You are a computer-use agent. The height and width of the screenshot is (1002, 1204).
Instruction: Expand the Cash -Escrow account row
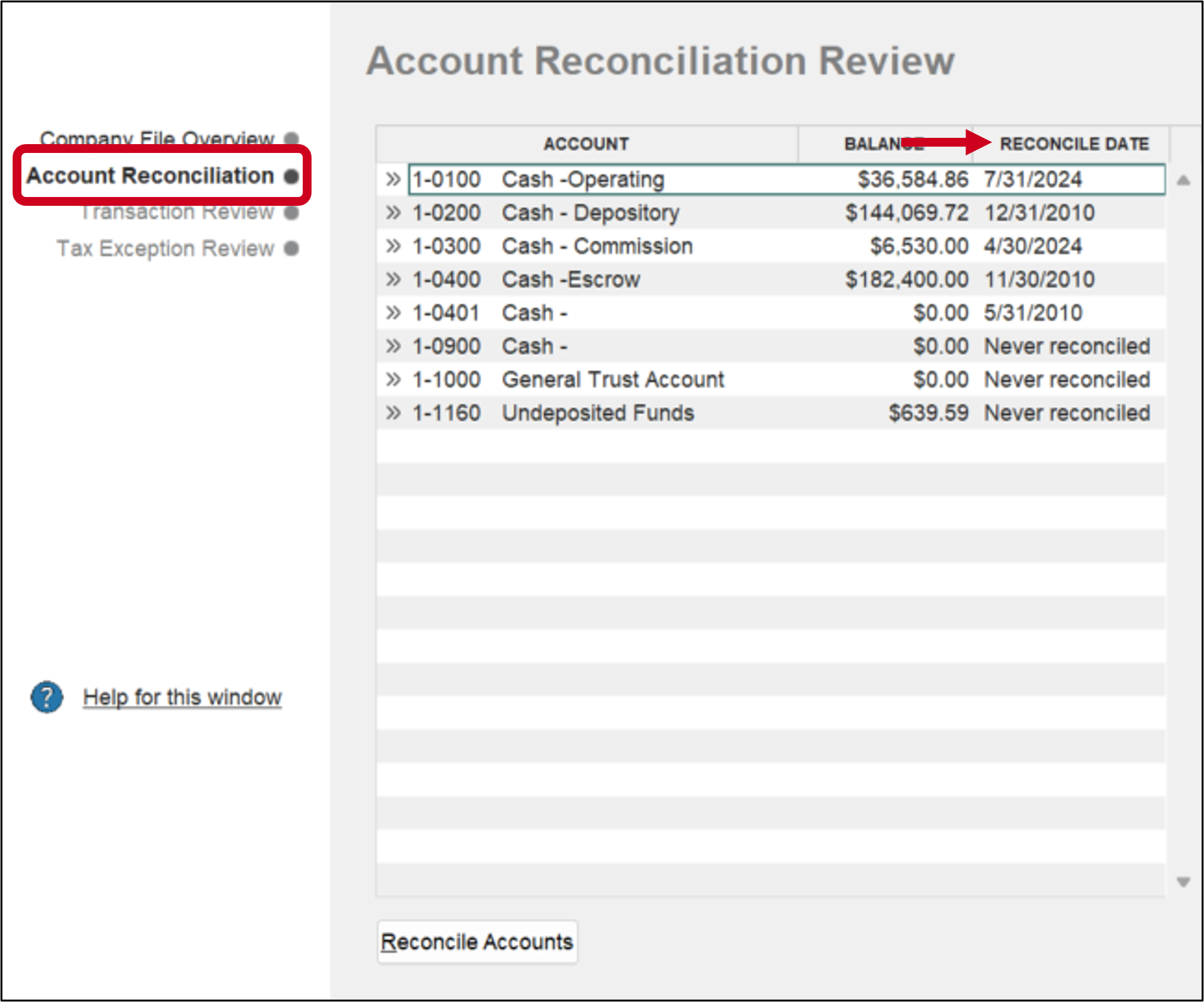[393, 279]
